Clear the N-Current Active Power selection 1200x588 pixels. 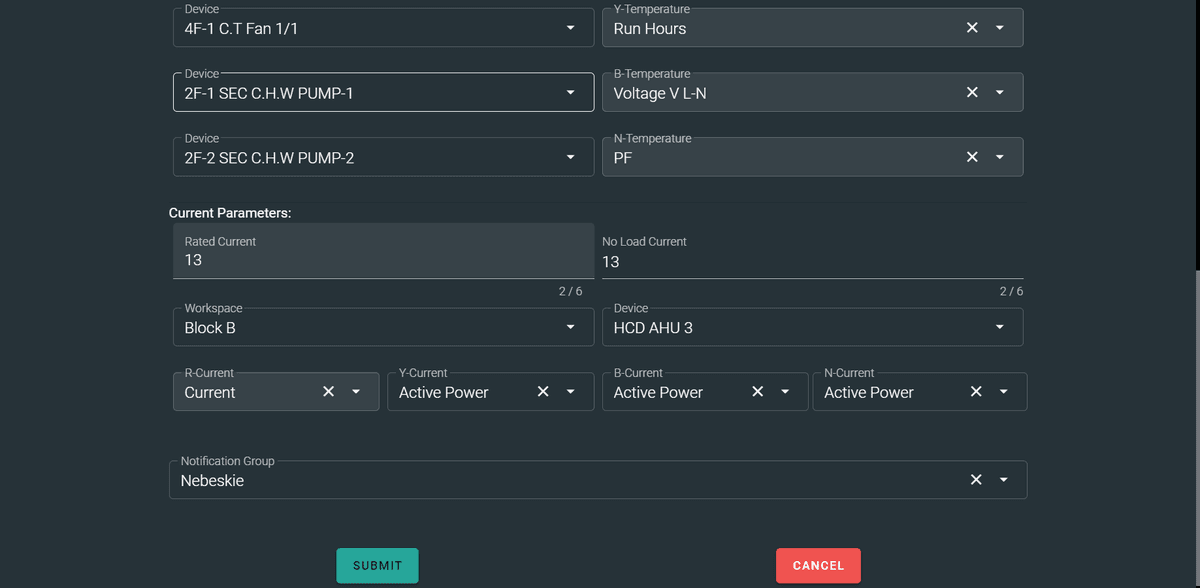tap(975, 391)
